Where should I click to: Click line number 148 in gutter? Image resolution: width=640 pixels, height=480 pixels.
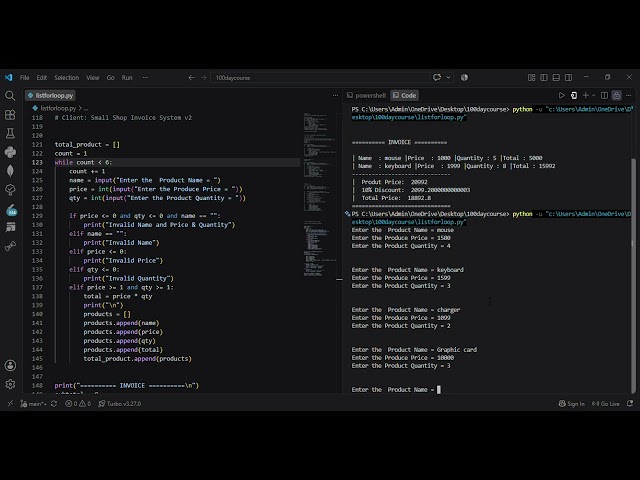37,385
